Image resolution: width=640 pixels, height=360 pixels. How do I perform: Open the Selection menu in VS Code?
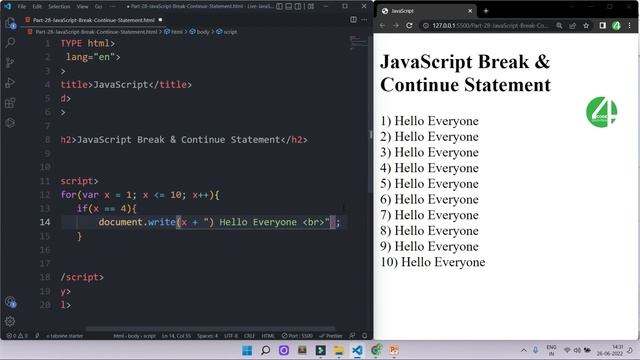[x=59, y=7]
